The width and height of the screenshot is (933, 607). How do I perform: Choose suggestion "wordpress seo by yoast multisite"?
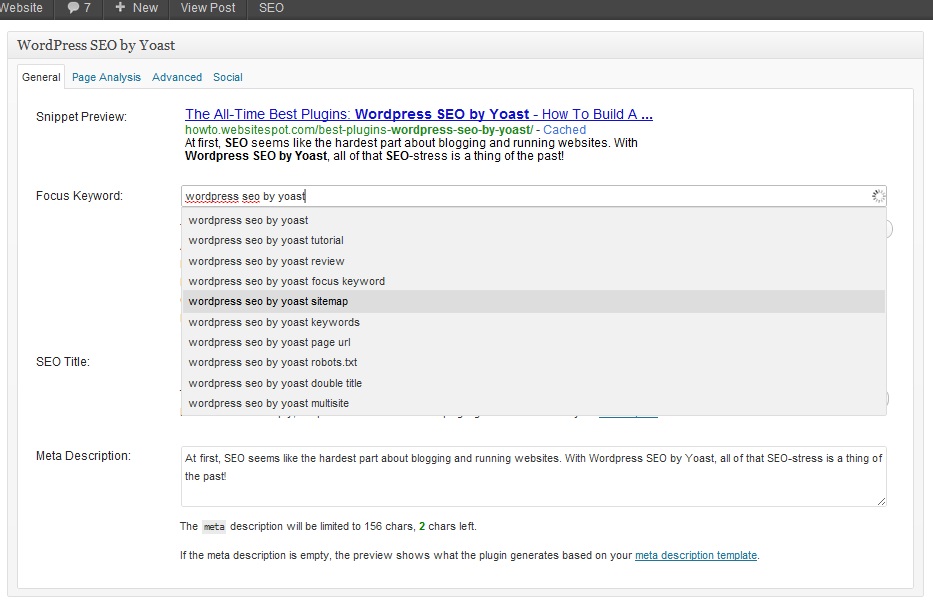533,403
